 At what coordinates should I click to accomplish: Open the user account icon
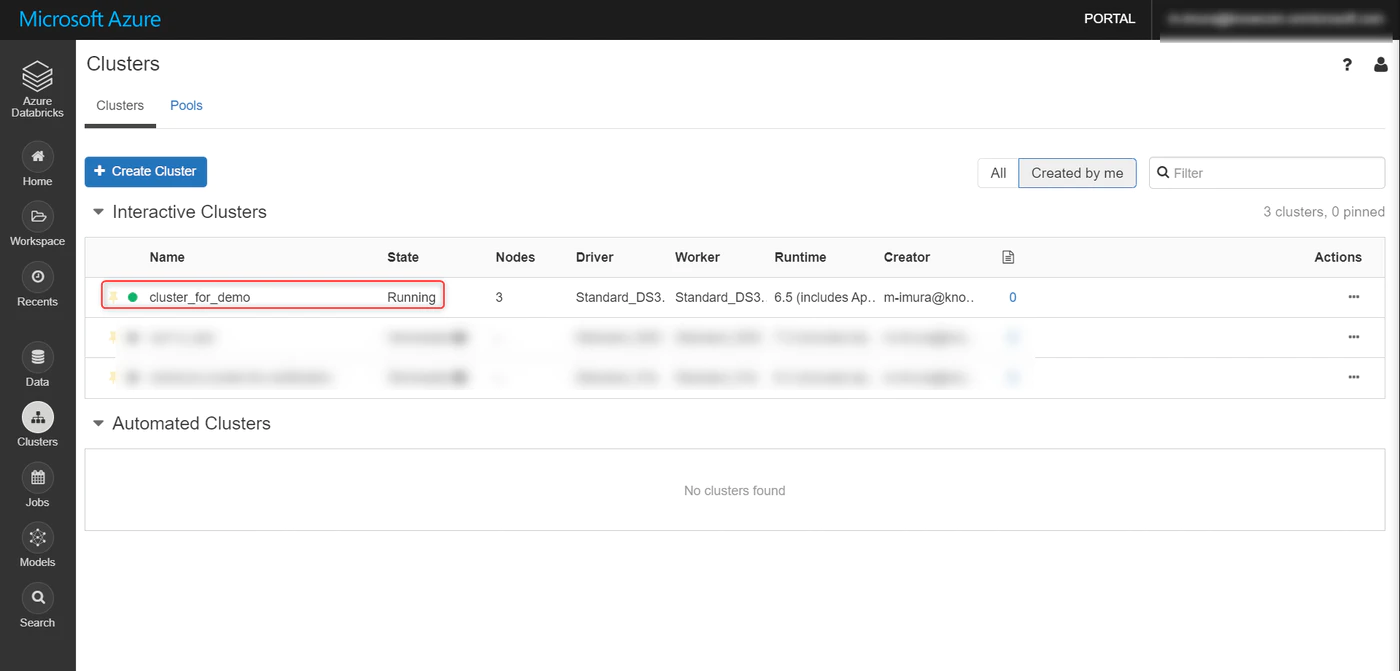point(1381,65)
